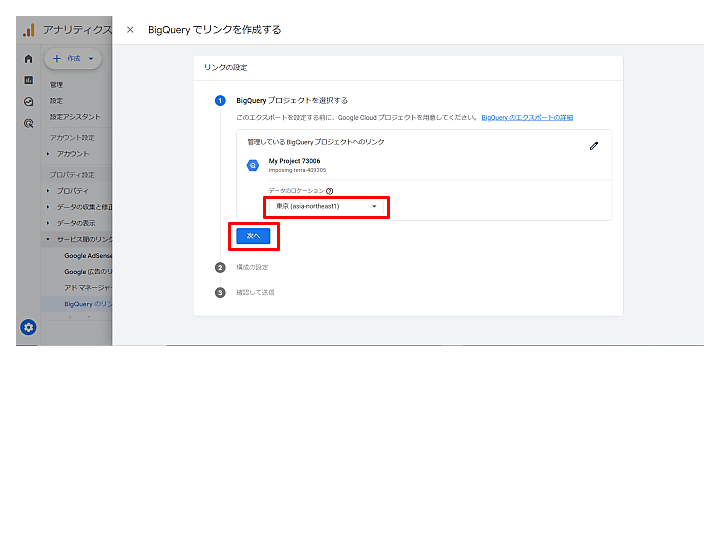Image resolution: width=720 pixels, height=540 pixels.
Task: Open the 作成 create dropdown button
Action: [73, 59]
